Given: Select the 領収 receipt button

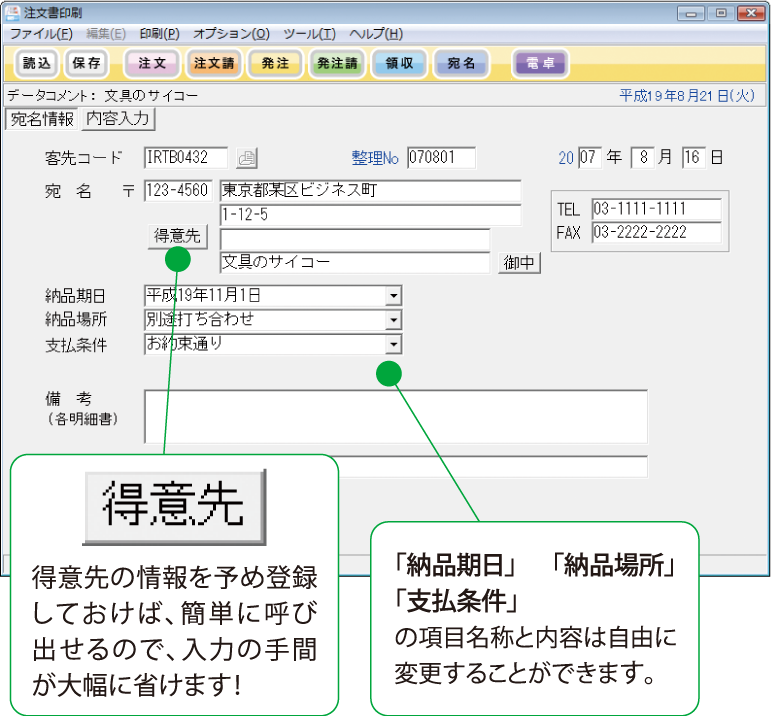Looking at the screenshot, I should [399, 63].
